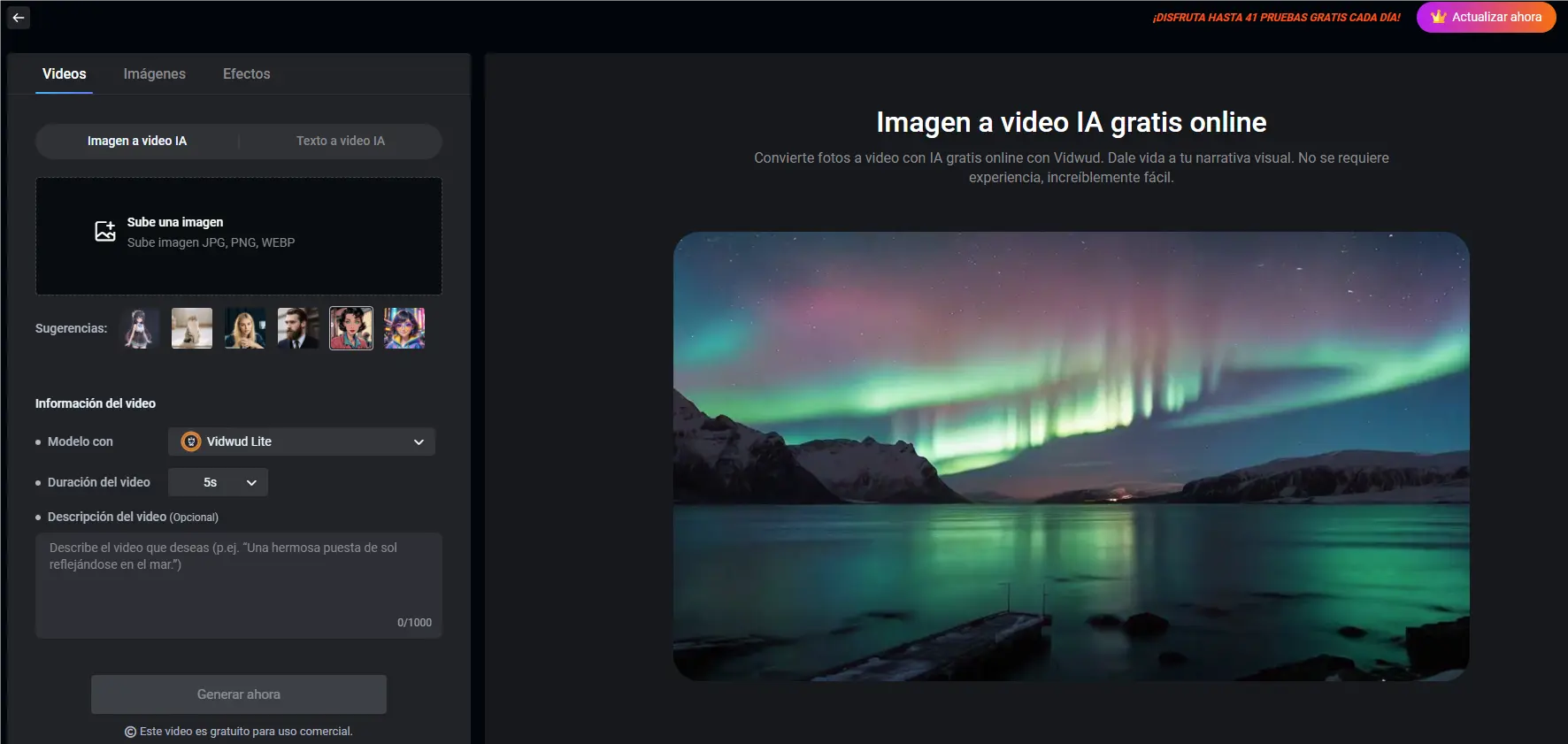Click the Sube una imagen upload area
The height and width of the screenshot is (744, 1568).
click(x=239, y=236)
